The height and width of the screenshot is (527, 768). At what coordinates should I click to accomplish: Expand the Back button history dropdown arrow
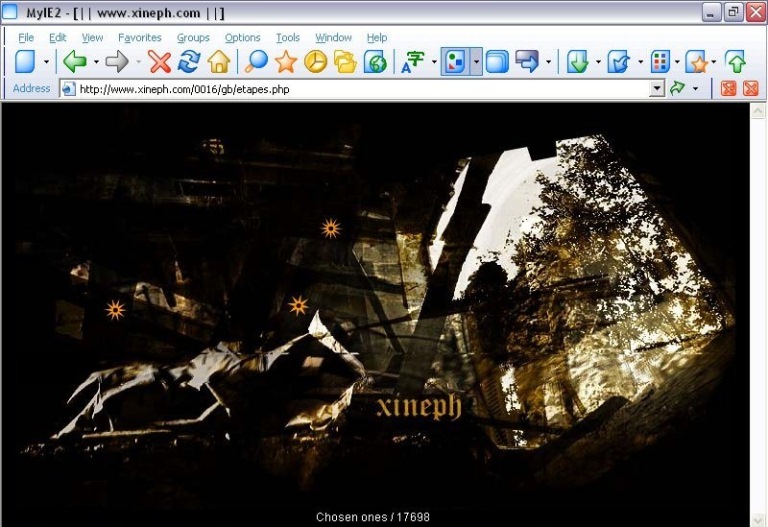(96, 62)
